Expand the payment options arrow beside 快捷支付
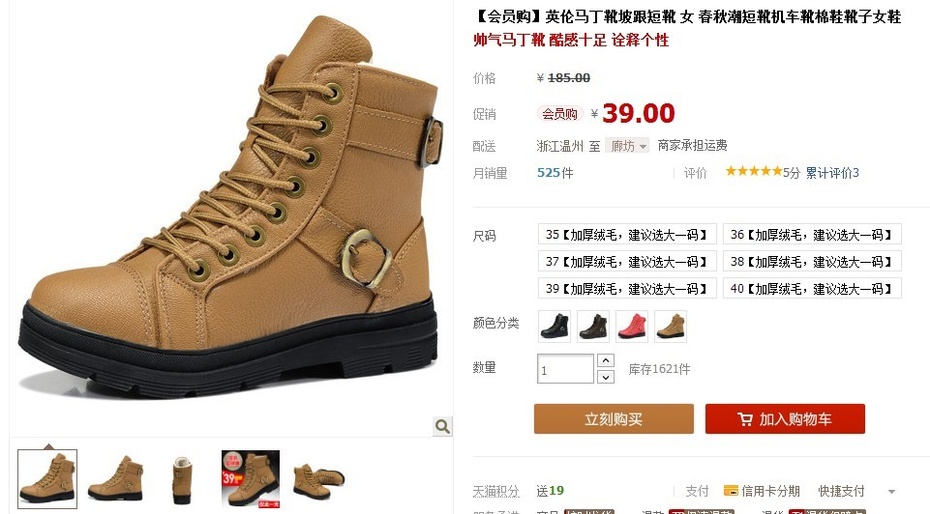The width and height of the screenshot is (930, 514). click(891, 491)
